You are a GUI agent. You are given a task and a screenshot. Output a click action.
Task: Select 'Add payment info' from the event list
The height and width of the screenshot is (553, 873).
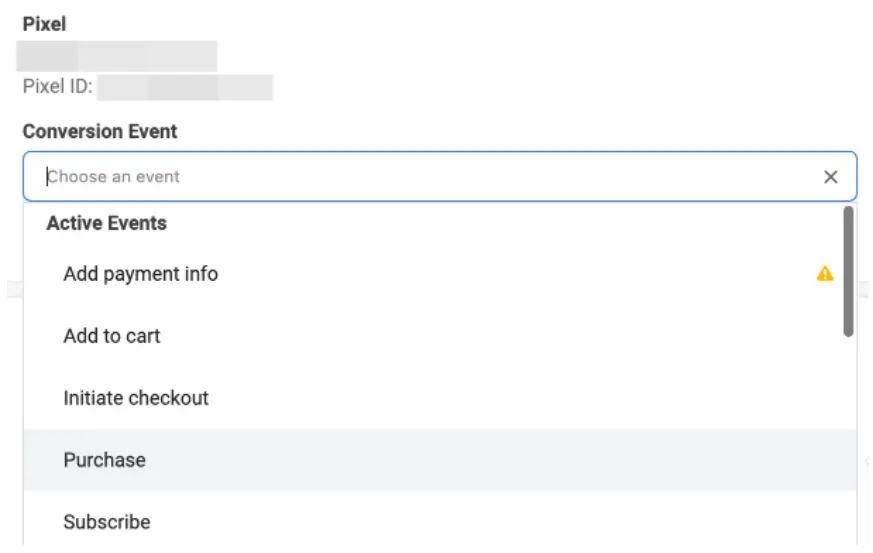coord(140,274)
